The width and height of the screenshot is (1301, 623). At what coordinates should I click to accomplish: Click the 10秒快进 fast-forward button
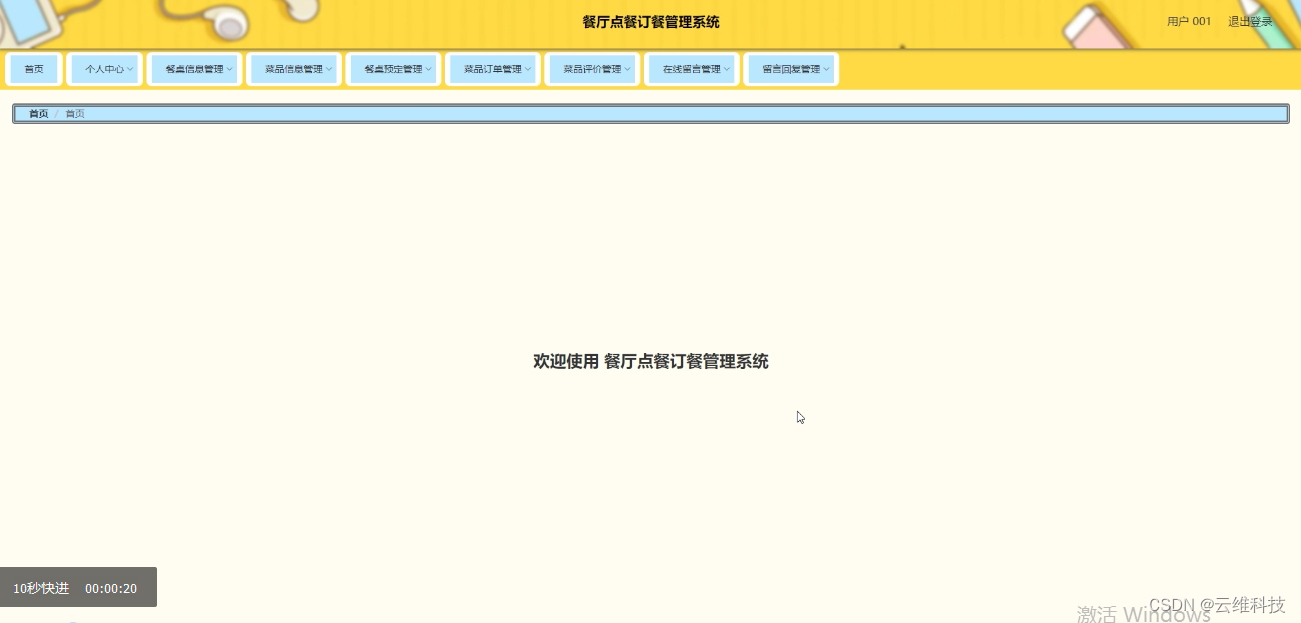(x=41, y=588)
